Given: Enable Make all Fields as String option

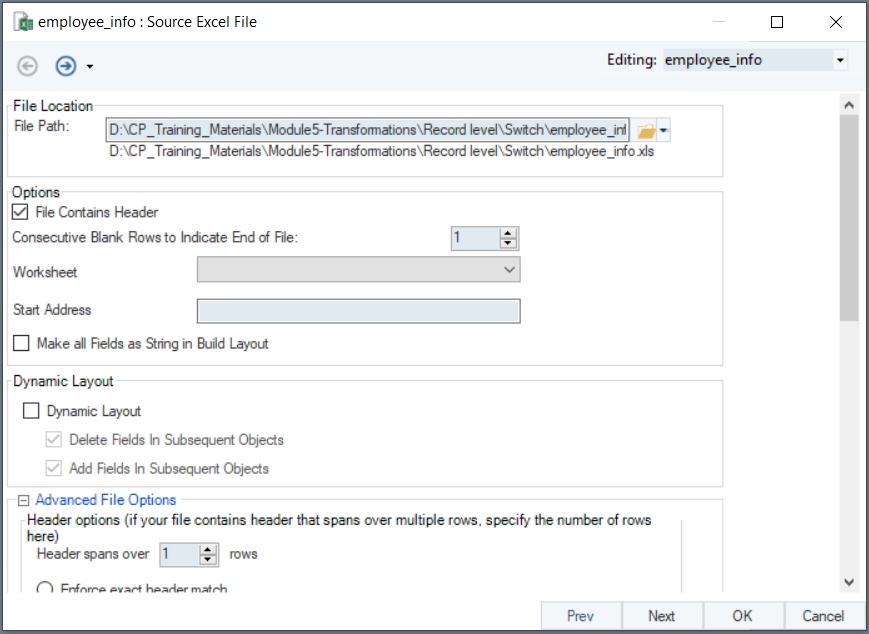Looking at the screenshot, I should point(21,343).
